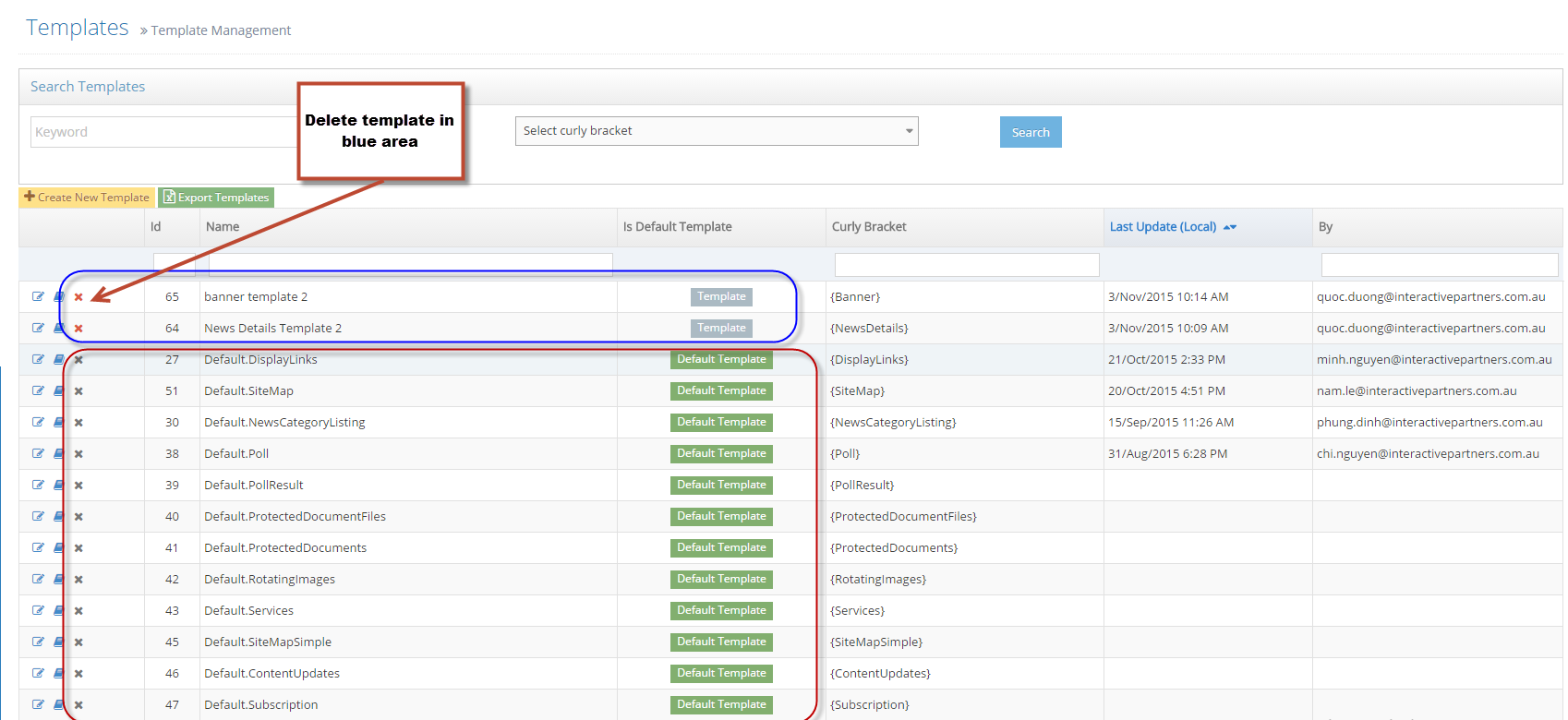Click the Name column header
The height and width of the screenshot is (720, 1568).
tap(223, 227)
